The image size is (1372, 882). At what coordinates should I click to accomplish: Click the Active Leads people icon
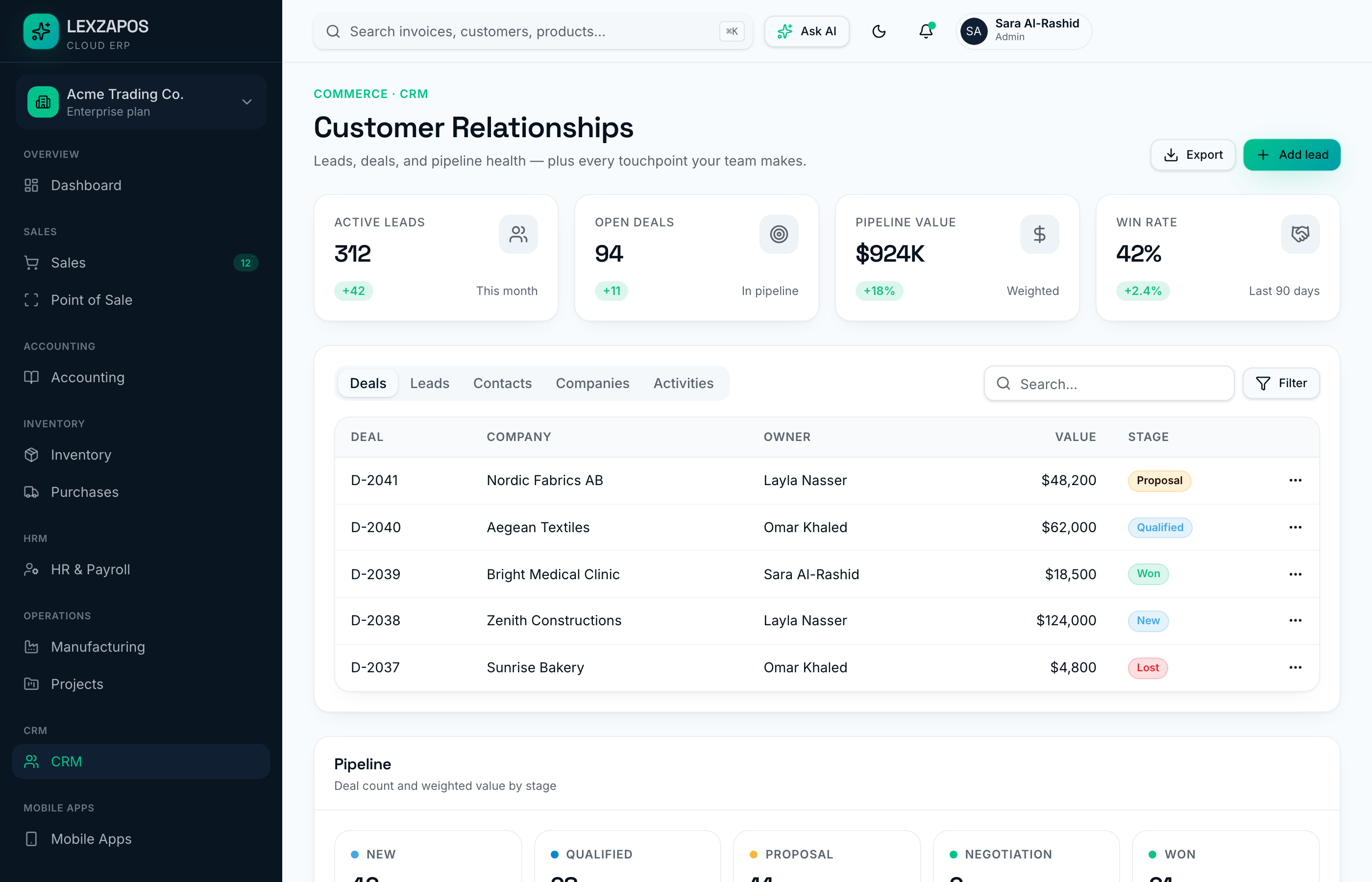coord(518,234)
